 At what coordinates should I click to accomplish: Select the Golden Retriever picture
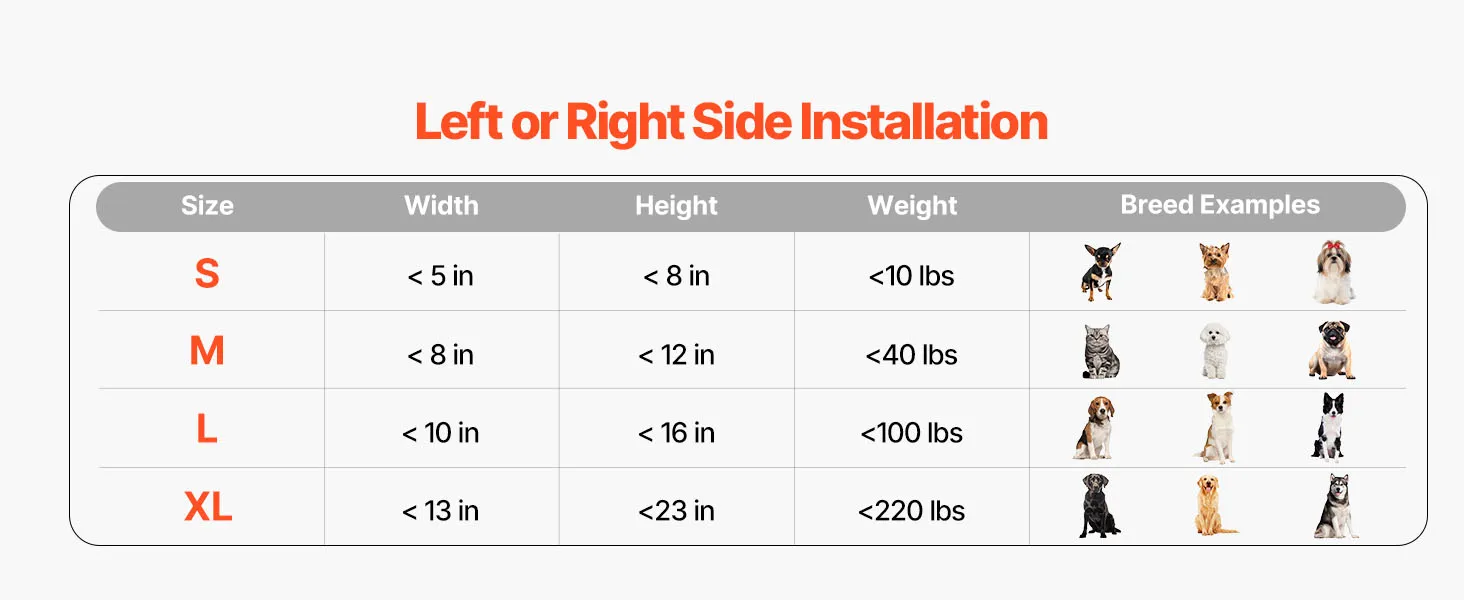point(1215,506)
